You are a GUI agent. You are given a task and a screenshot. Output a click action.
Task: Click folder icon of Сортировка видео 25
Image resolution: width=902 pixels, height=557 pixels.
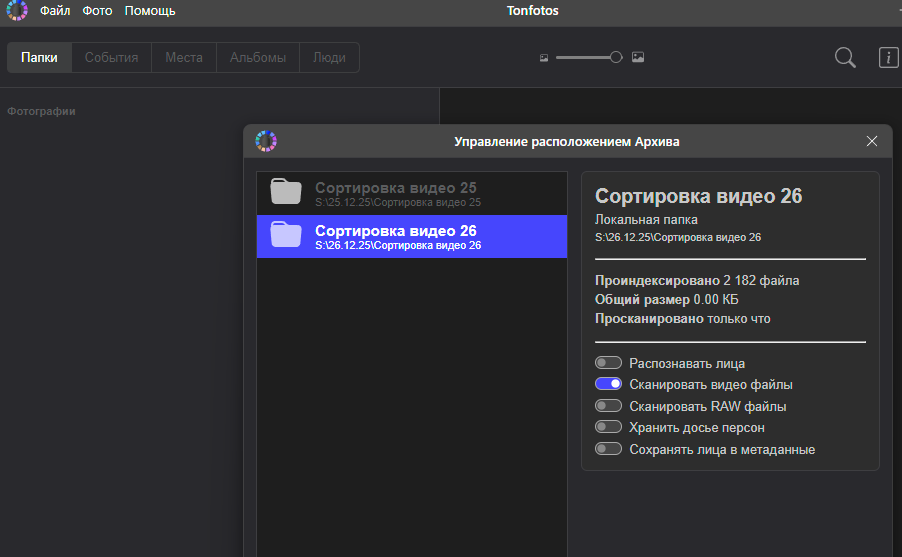[x=286, y=193]
